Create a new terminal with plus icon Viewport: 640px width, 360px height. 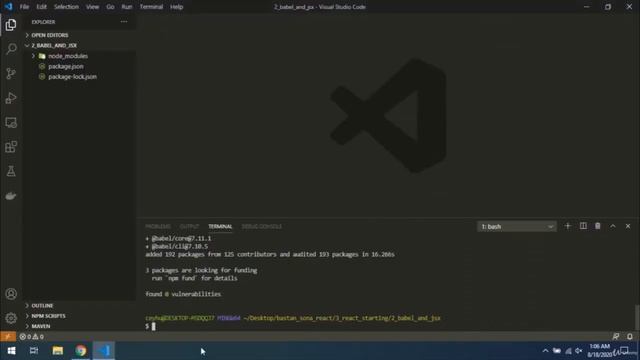click(x=567, y=226)
